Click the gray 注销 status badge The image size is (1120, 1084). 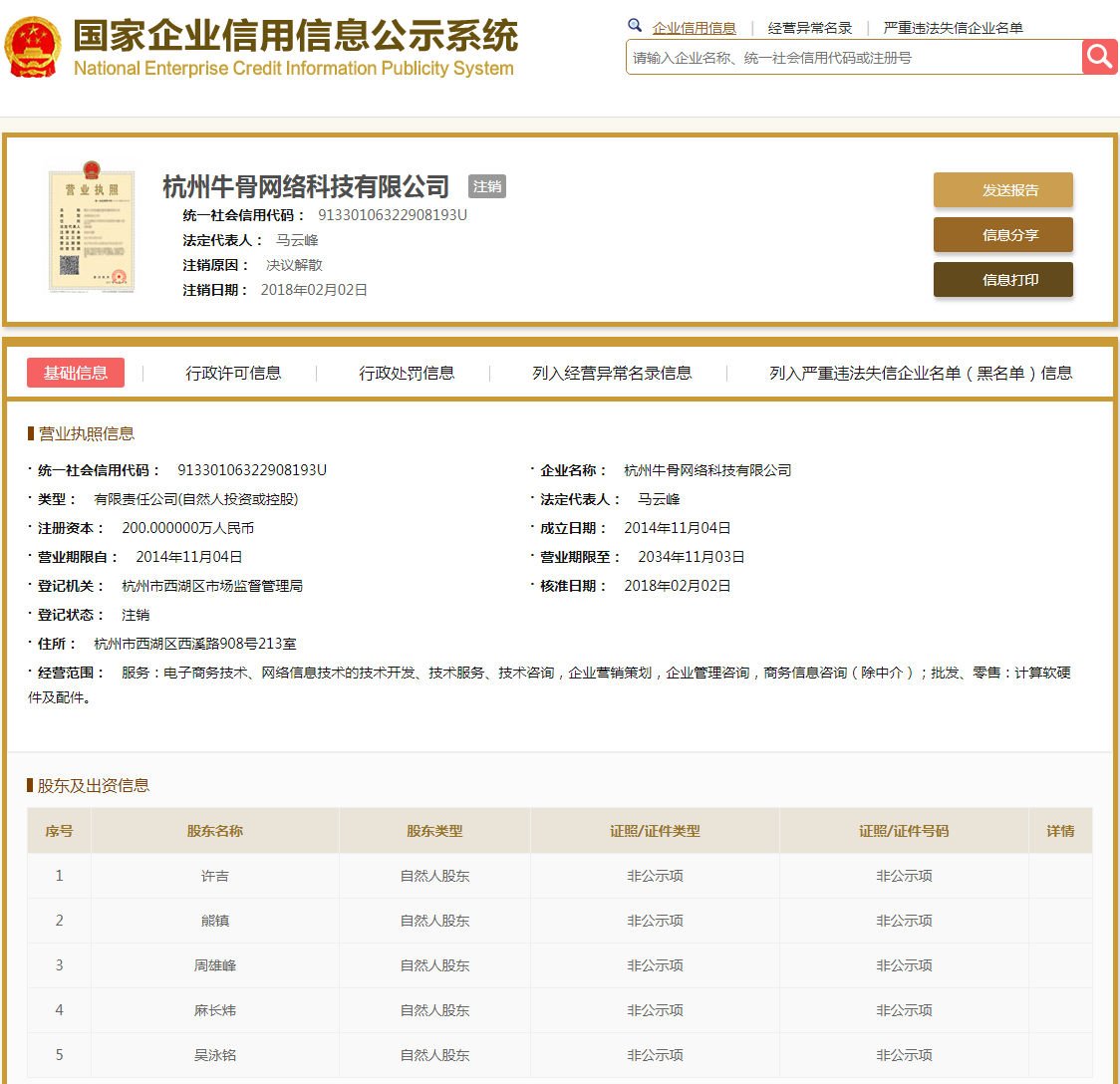487,186
